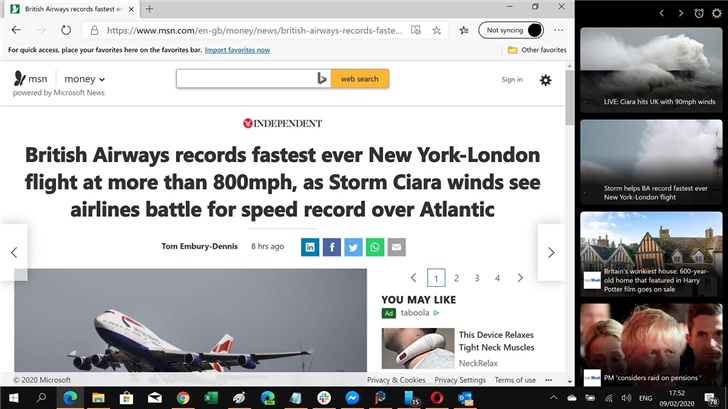Screen dimensions: 728x409
Task: Open Privacy & Cookies link
Action: [396, 380]
